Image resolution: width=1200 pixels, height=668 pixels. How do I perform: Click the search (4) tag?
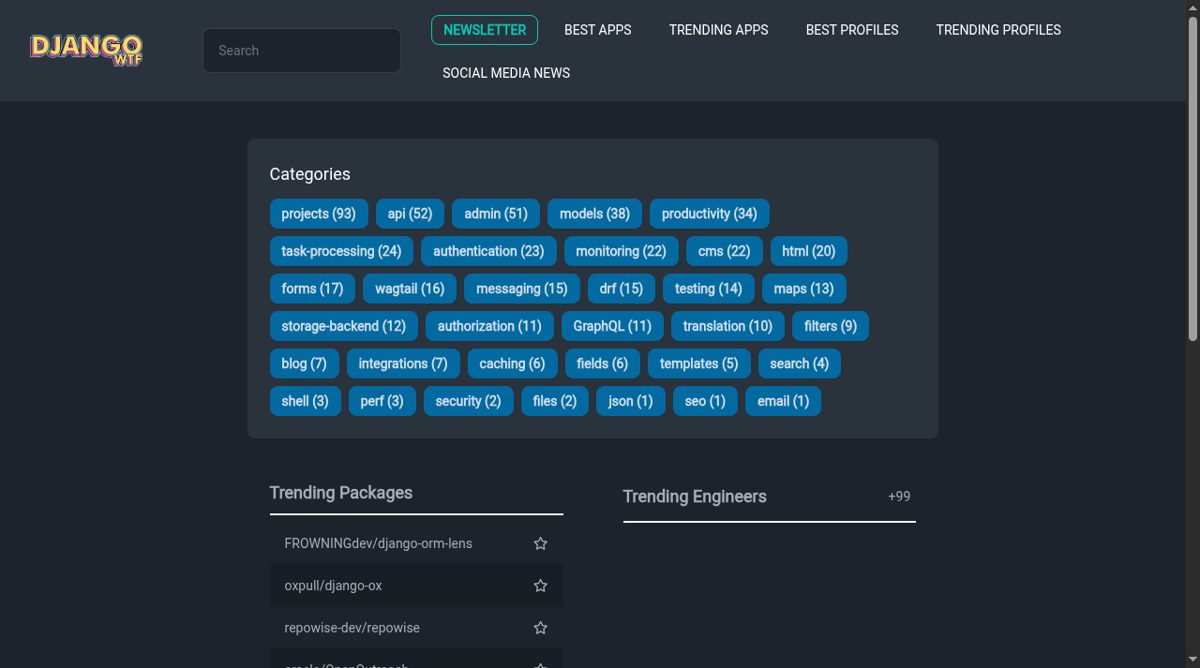pyautogui.click(x=799, y=364)
